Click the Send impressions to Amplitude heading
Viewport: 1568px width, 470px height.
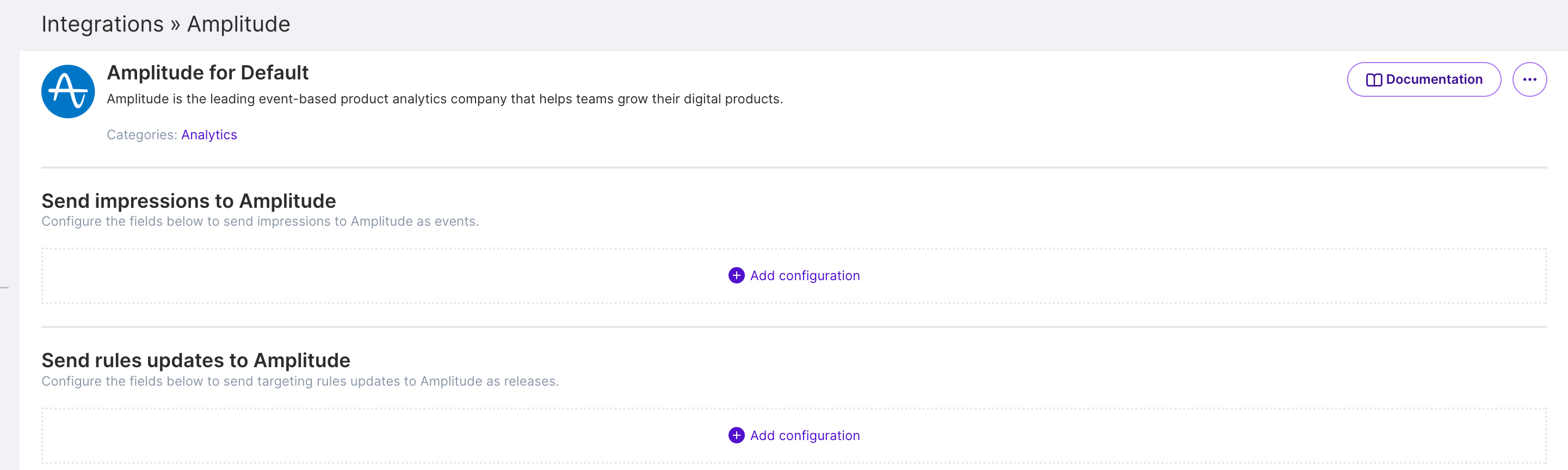tap(189, 201)
